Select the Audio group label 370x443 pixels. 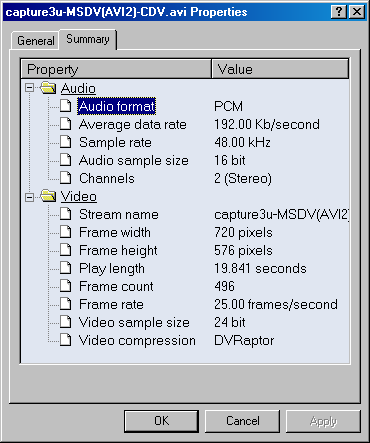click(x=78, y=88)
